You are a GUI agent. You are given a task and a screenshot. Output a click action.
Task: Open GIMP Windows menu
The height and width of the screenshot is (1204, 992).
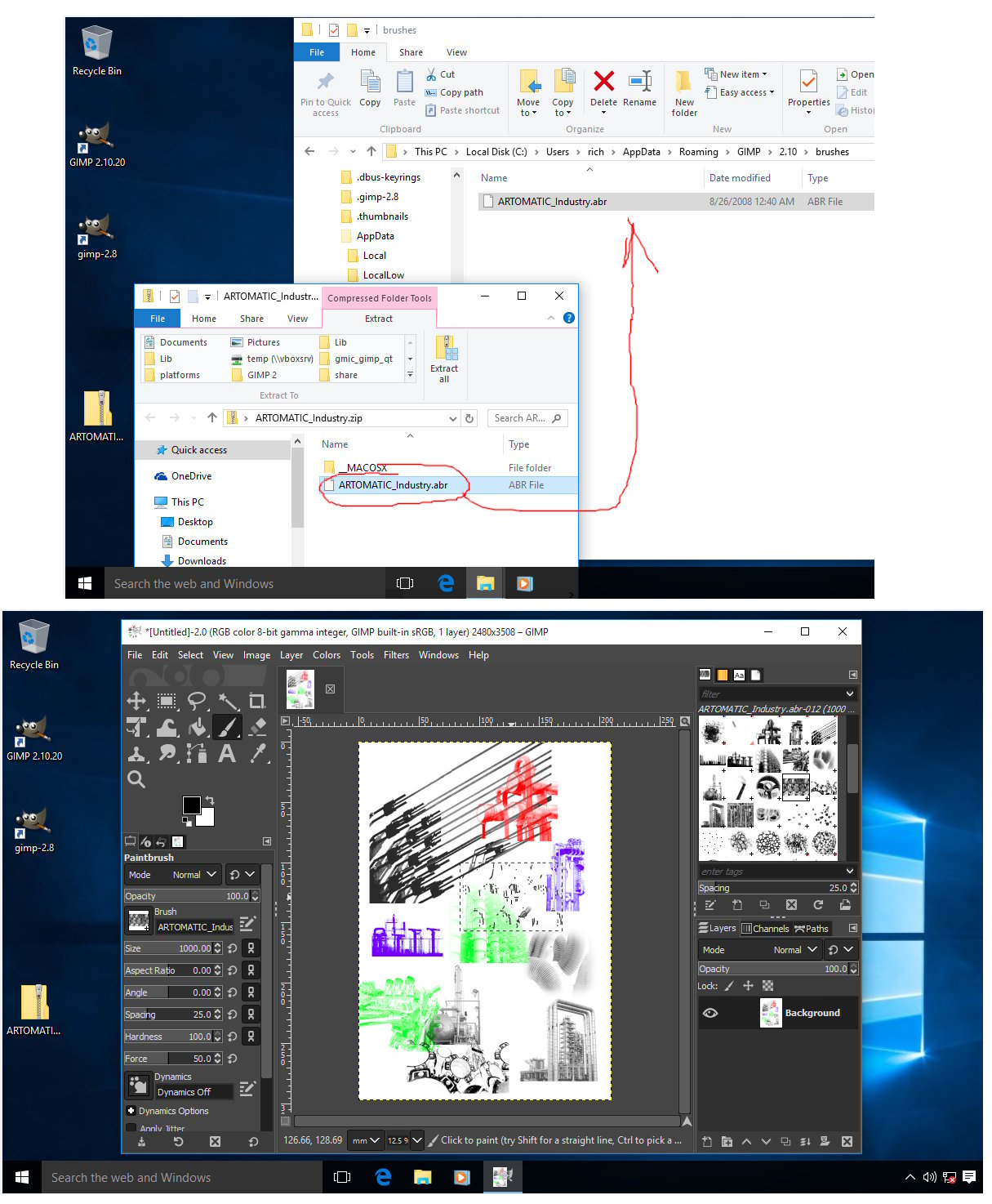(438, 655)
